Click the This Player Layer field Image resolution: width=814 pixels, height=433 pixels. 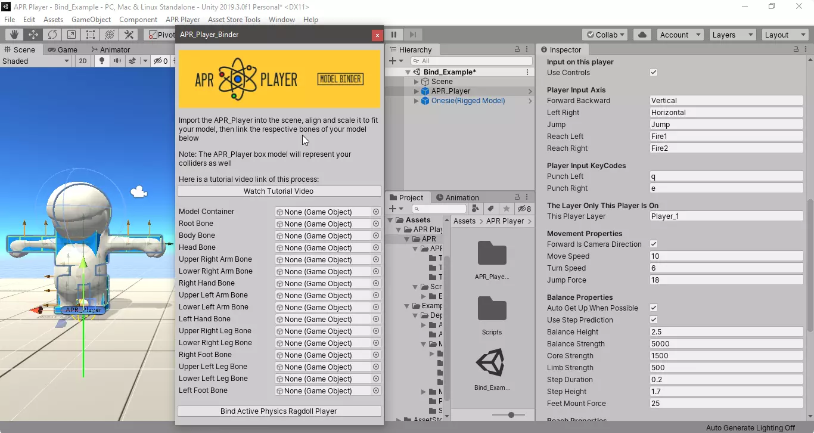726,216
